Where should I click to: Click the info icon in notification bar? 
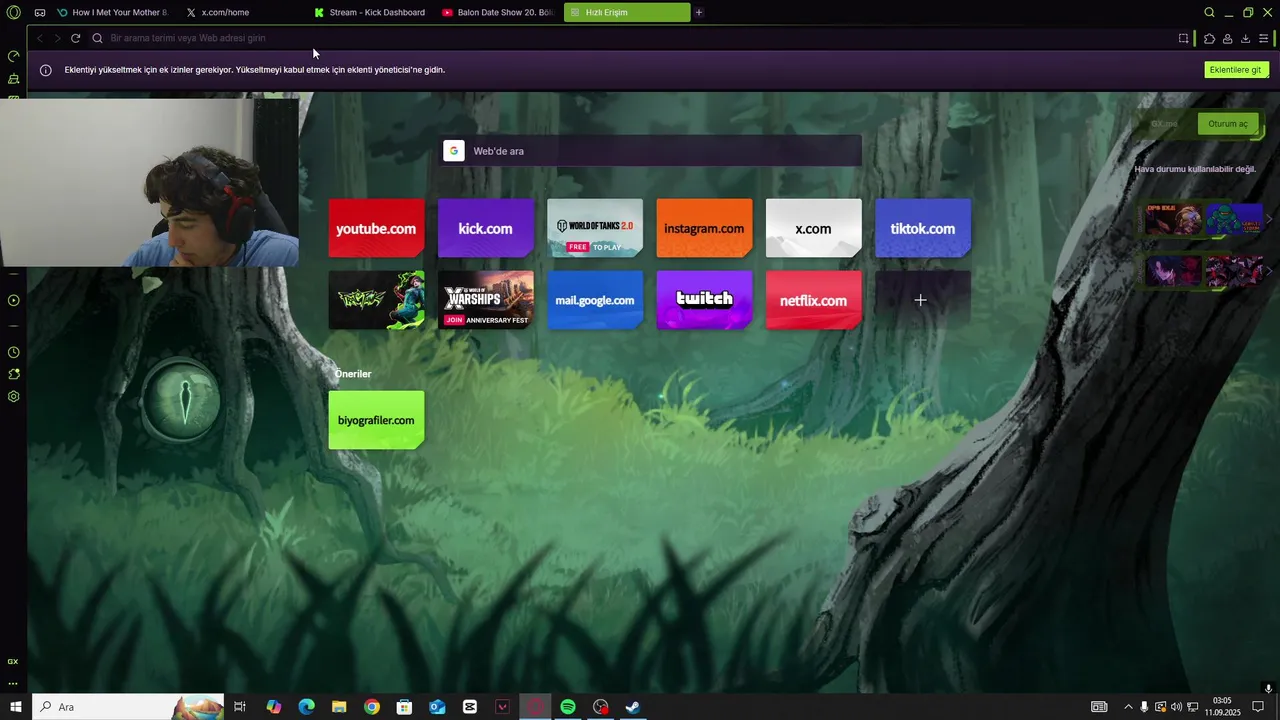[x=45, y=70]
